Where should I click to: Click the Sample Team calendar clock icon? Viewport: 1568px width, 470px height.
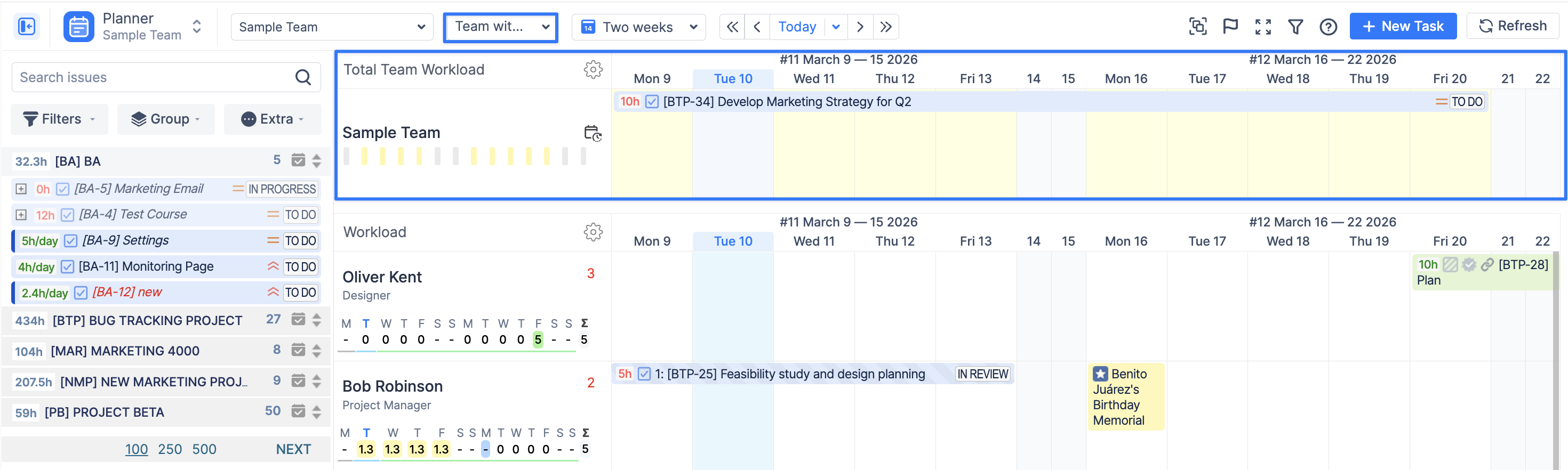pos(592,133)
